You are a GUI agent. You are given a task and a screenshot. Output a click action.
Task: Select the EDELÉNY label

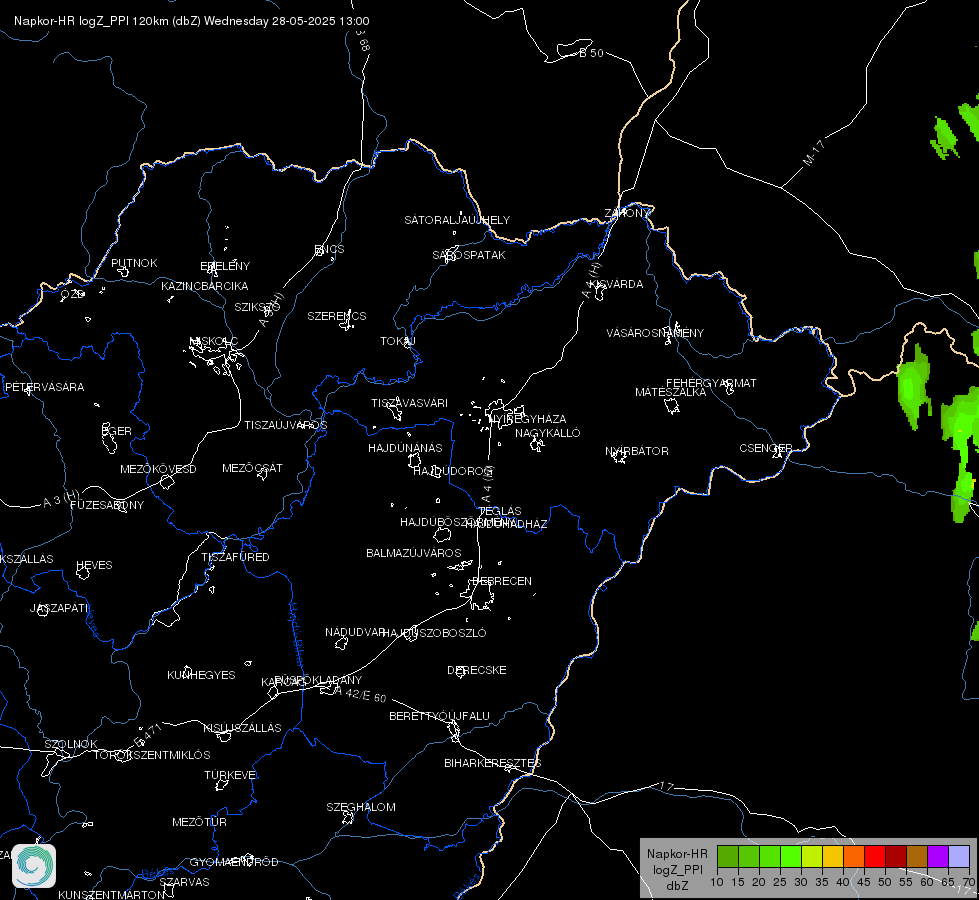coord(225,266)
